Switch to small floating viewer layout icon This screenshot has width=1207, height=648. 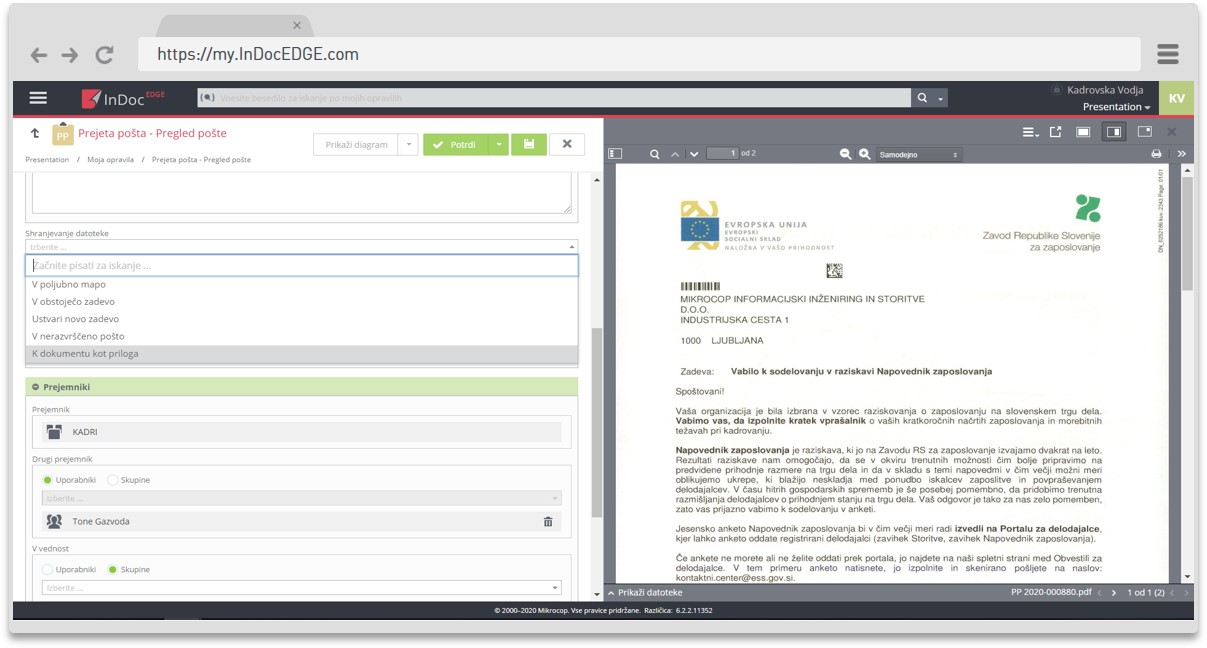1144,132
